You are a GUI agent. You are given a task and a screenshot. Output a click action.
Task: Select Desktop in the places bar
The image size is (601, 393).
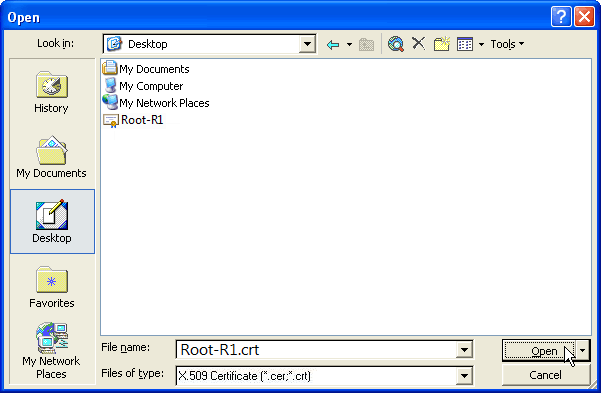point(52,222)
